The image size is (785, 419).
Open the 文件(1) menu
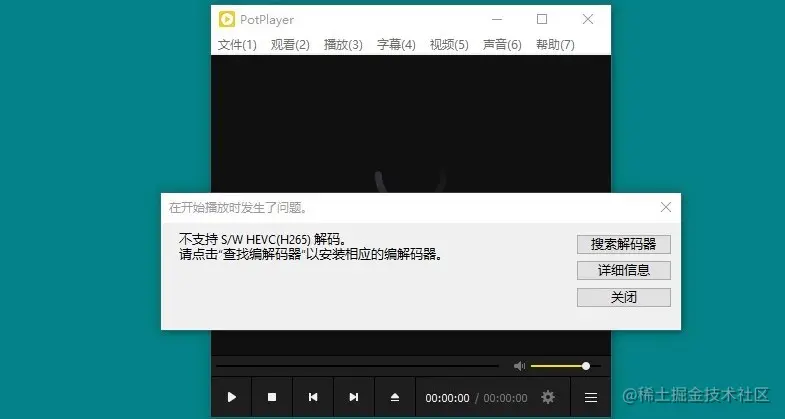coord(237,45)
